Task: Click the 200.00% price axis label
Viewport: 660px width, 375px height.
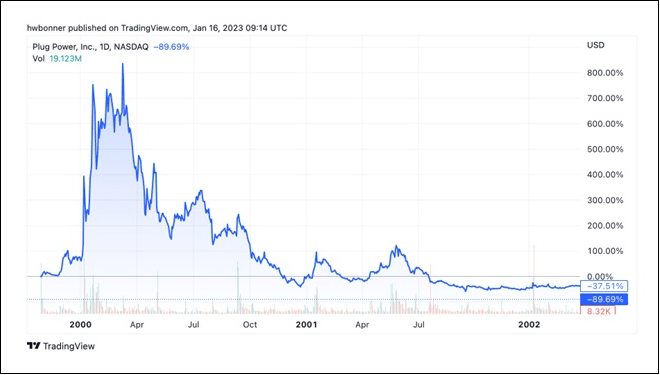Action: 605,226
